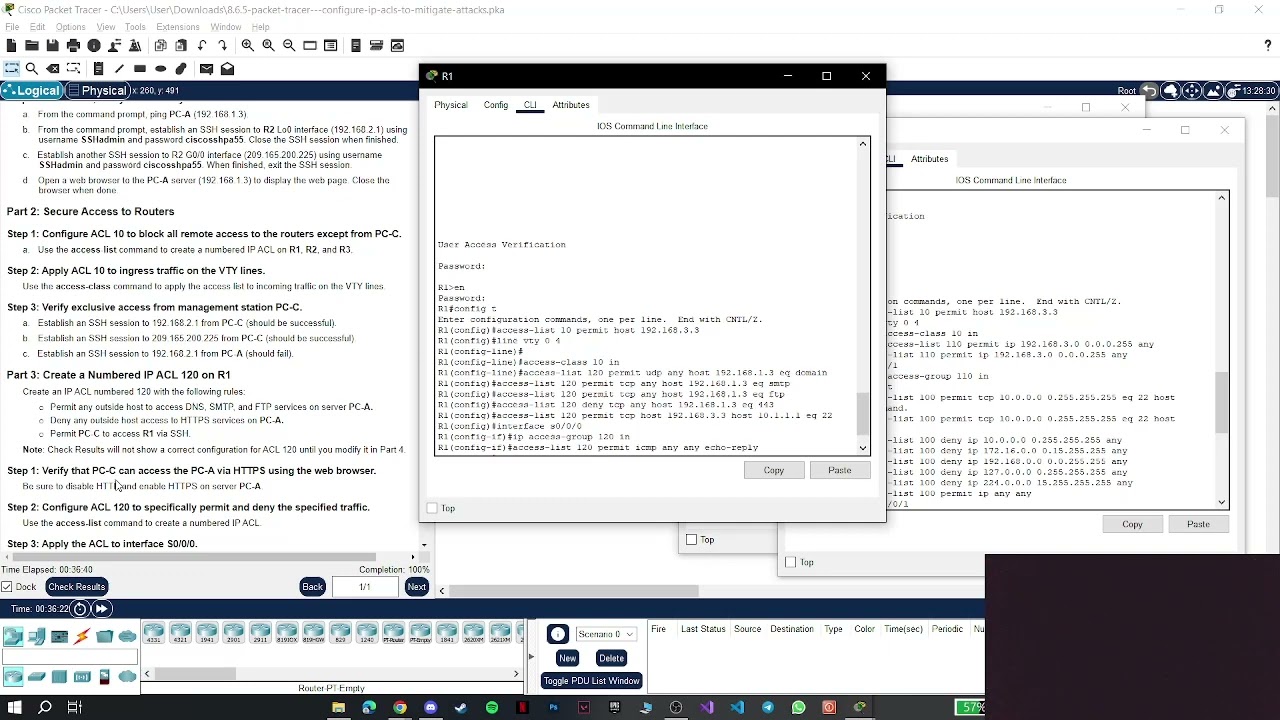Choose the Delete tool icon
The image size is (1280, 720).
(x=53, y=68)
